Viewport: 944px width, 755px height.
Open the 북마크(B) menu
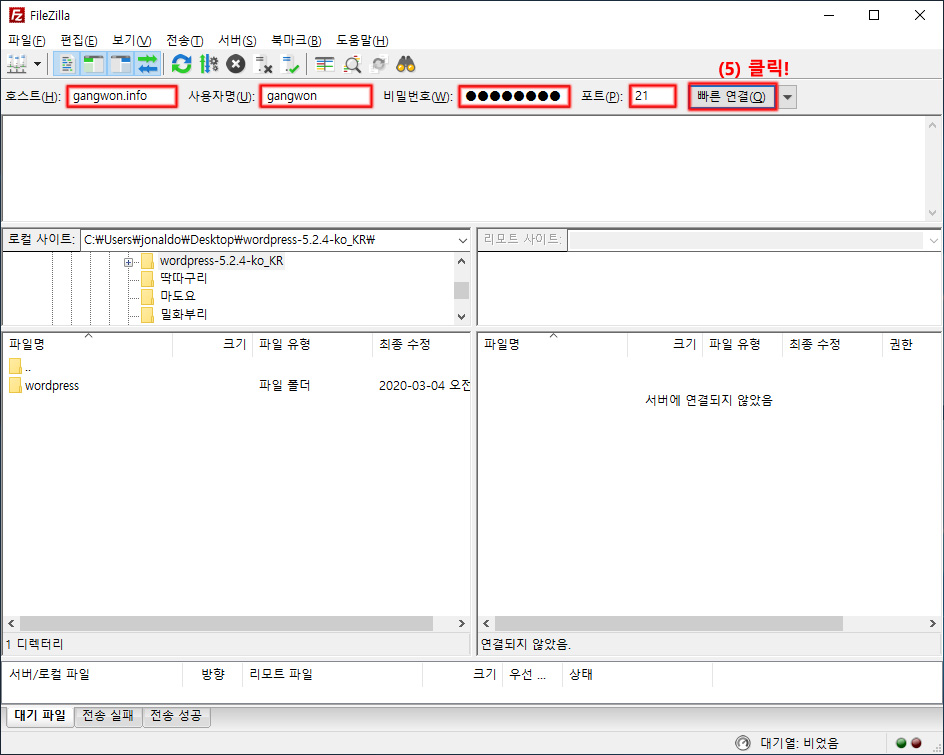point(296,40)
